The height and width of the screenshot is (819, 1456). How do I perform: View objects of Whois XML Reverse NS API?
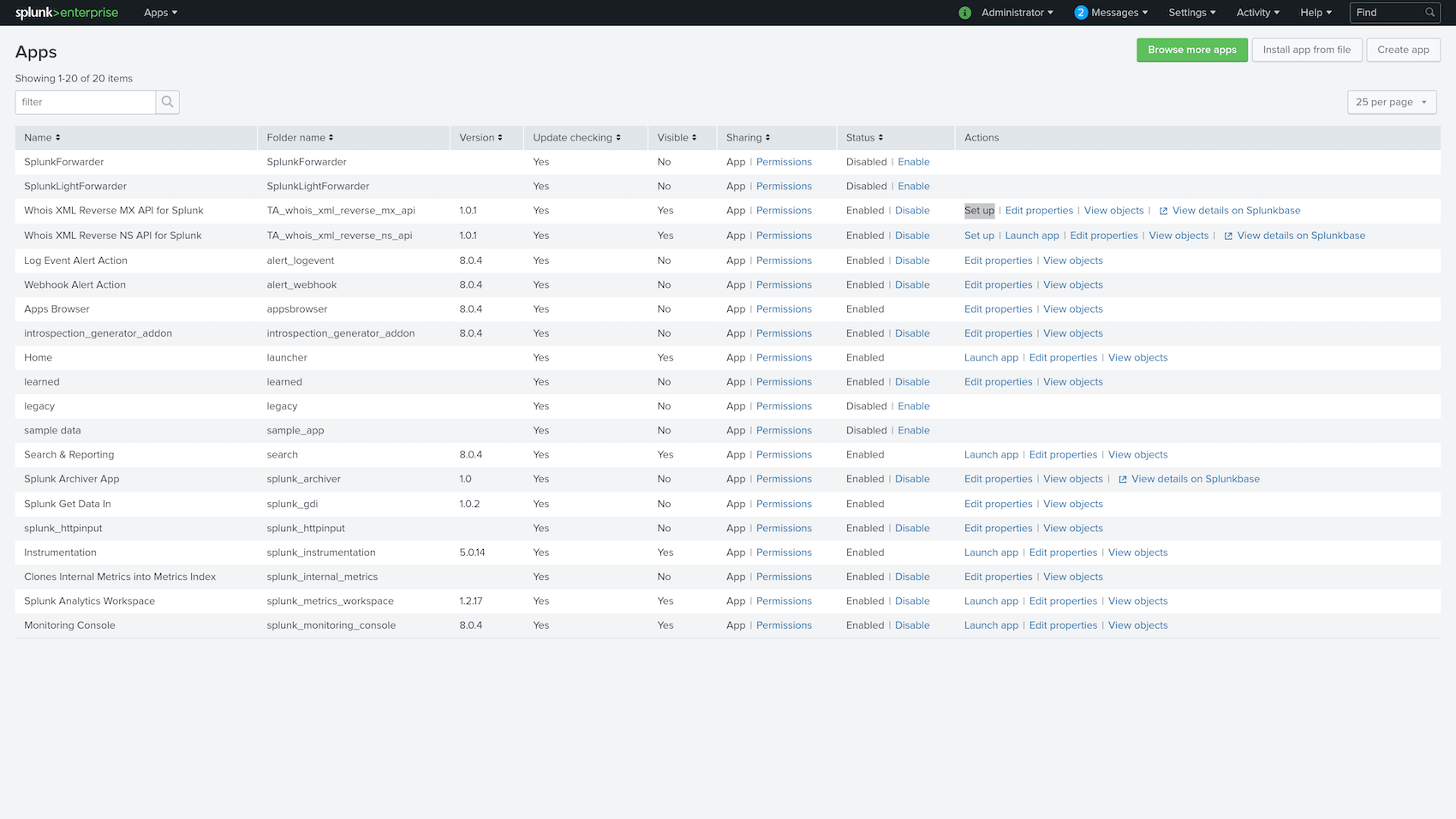click(1179, 236)
